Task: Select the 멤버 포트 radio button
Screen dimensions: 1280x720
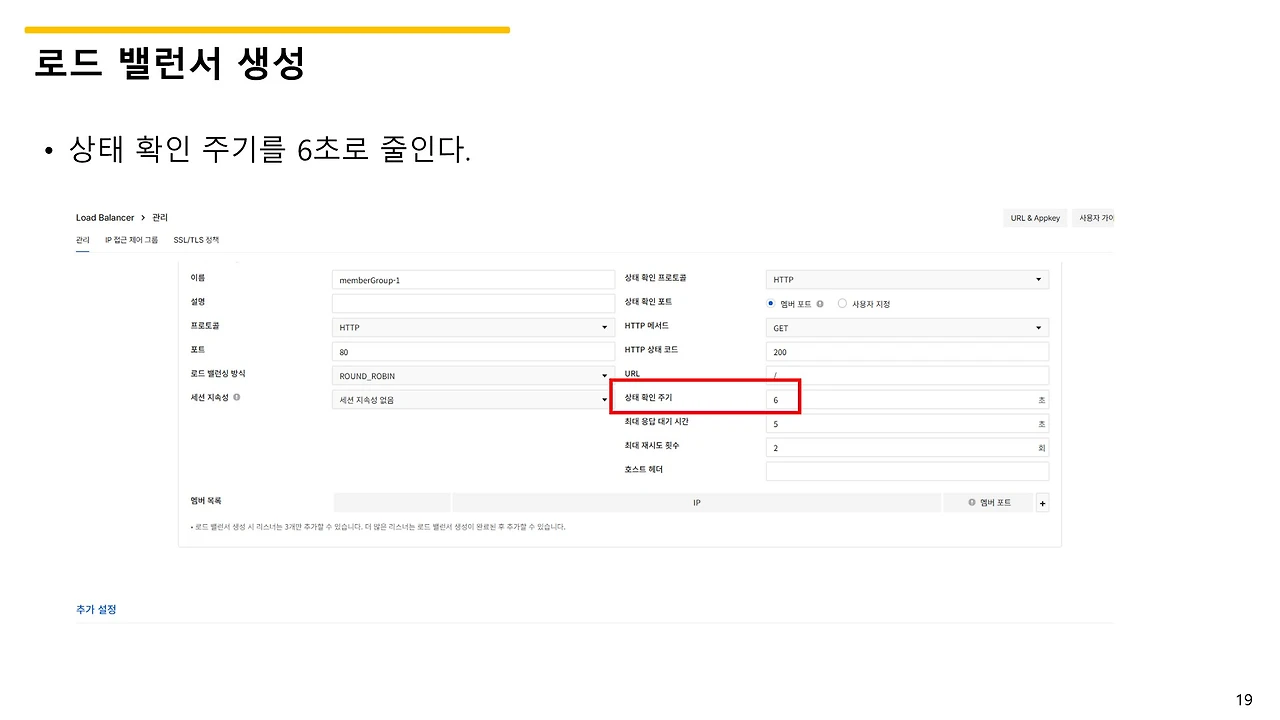Action: click(x=771, y=303)
